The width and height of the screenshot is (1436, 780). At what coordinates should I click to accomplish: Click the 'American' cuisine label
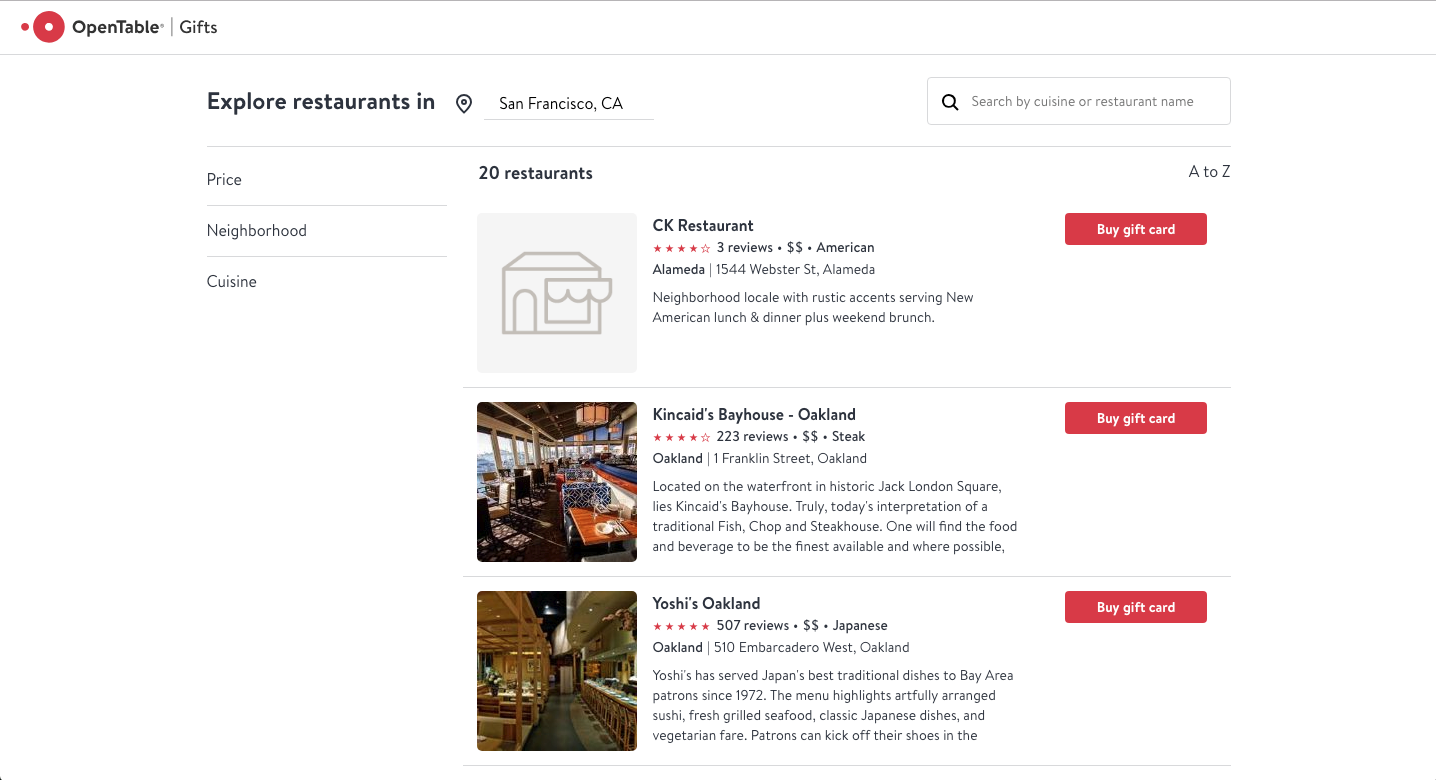845,248
